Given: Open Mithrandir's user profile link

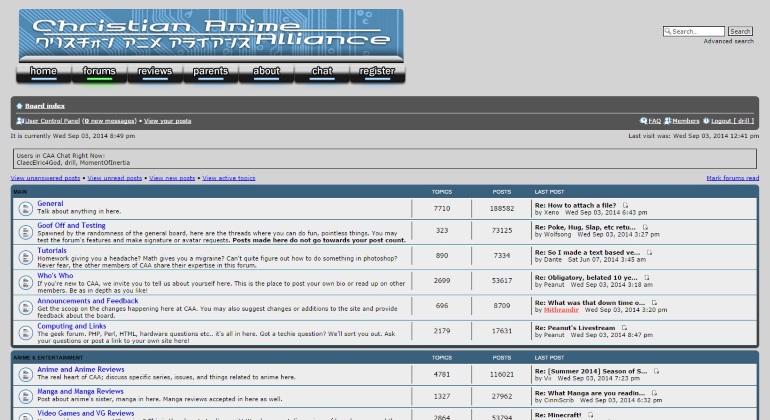Looking at the screenshot, I should pos(561,310).
